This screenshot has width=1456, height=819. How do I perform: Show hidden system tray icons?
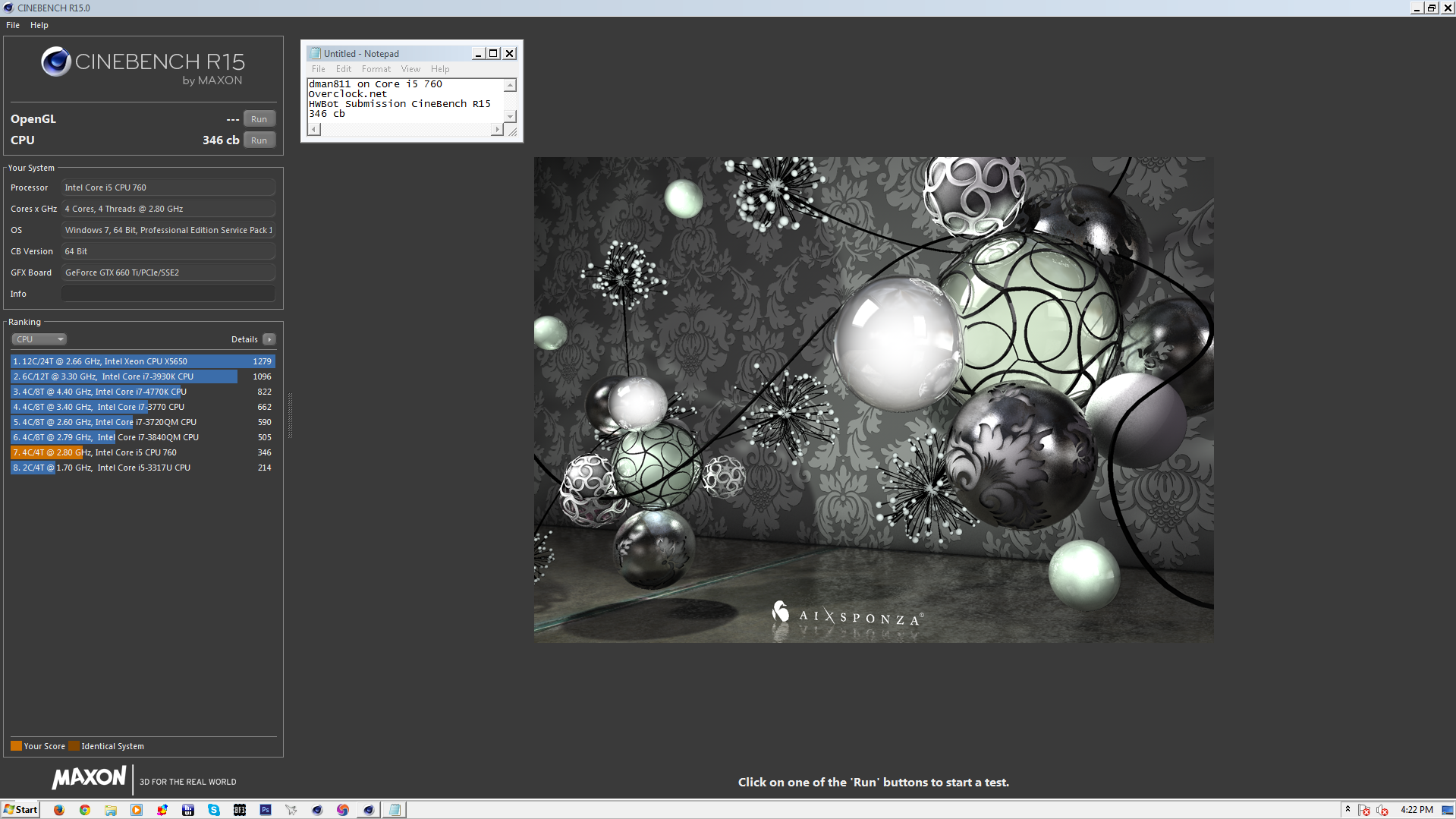pyautogui.click(x=1348, y=810)
